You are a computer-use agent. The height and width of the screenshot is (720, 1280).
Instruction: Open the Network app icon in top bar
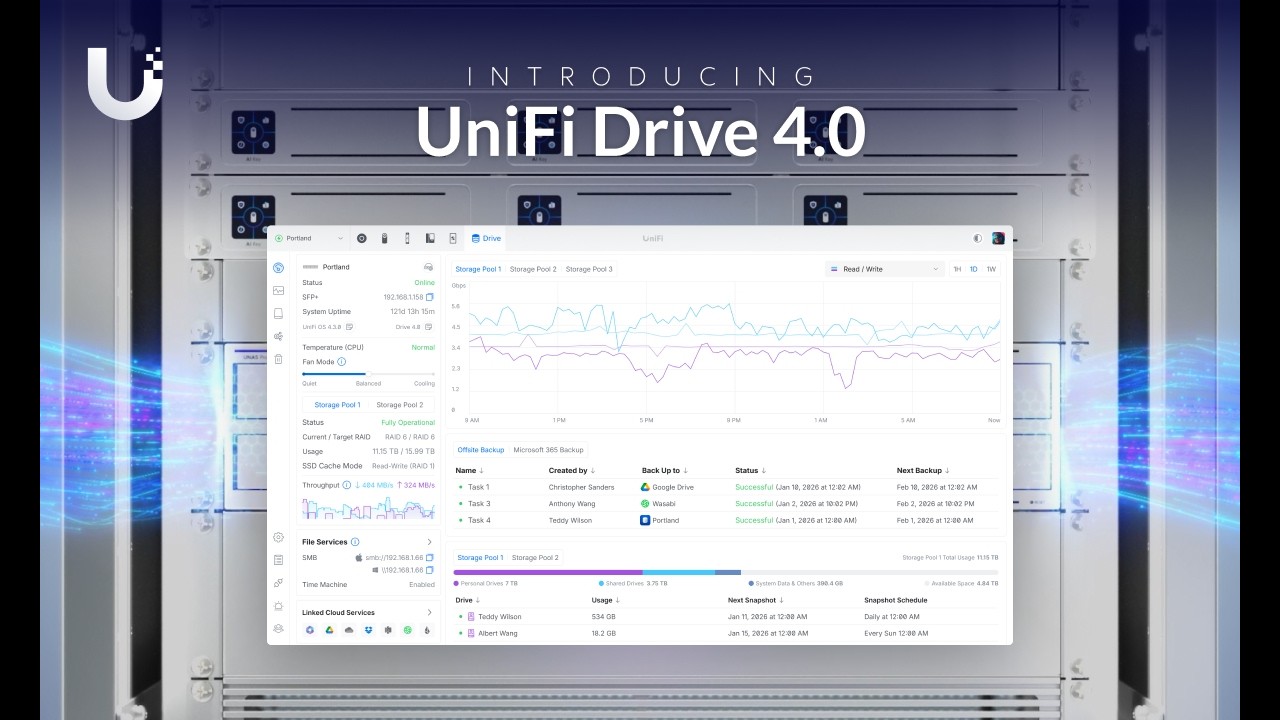pyautogui.click(x=362, y=238)
